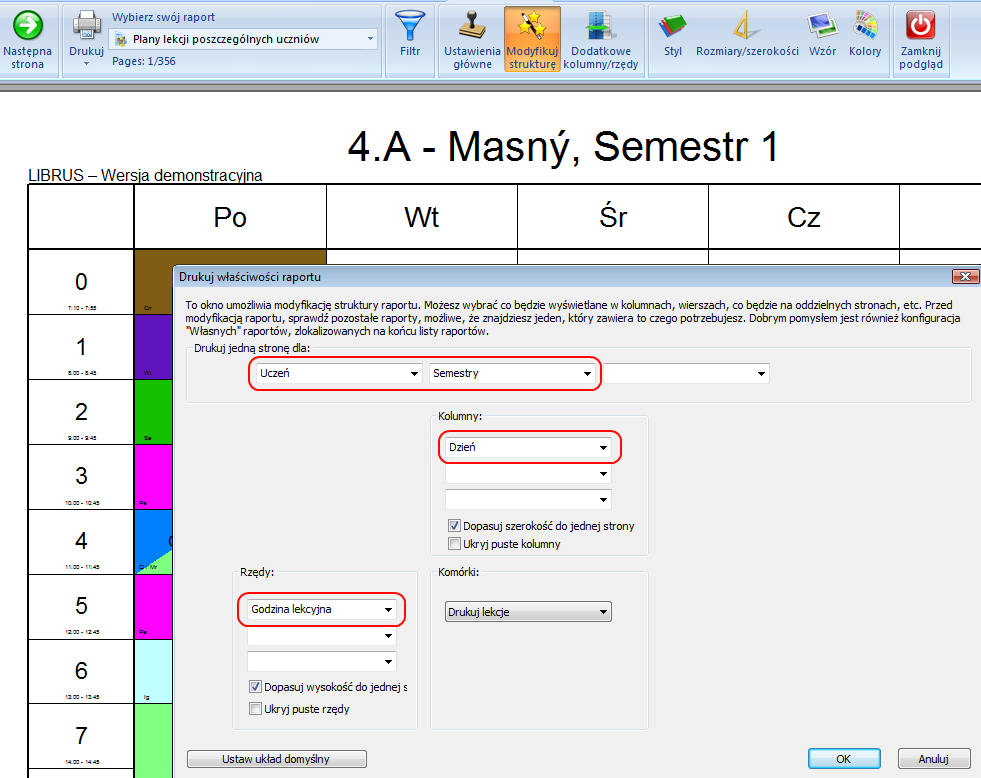Open the Kolory color palette
Screen dimensions: 981x778
[865, 25]
